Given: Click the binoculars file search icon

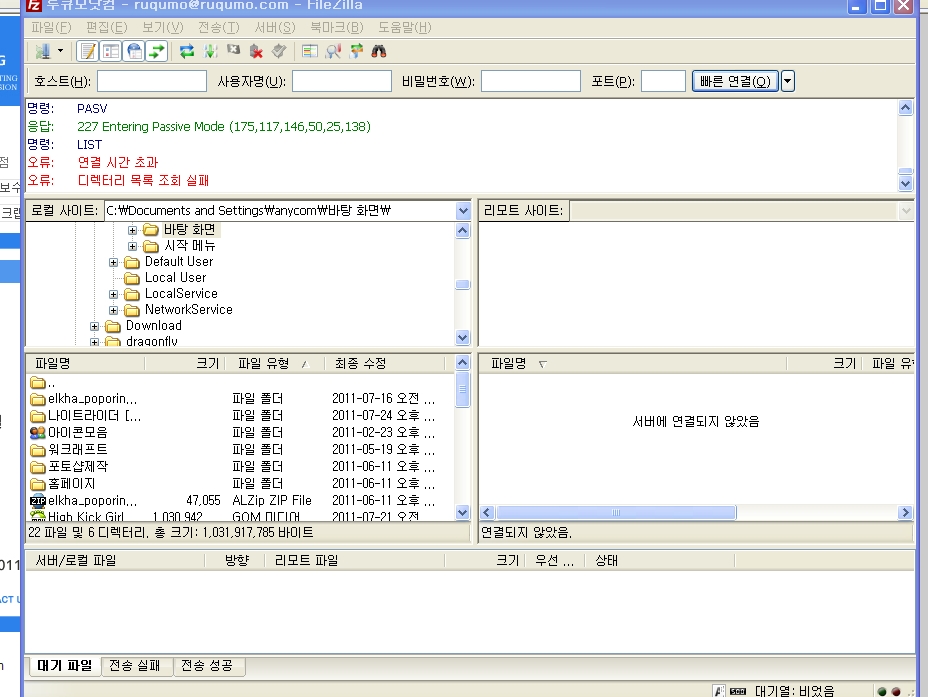Looking at the screenshot, I should [379, 51].
